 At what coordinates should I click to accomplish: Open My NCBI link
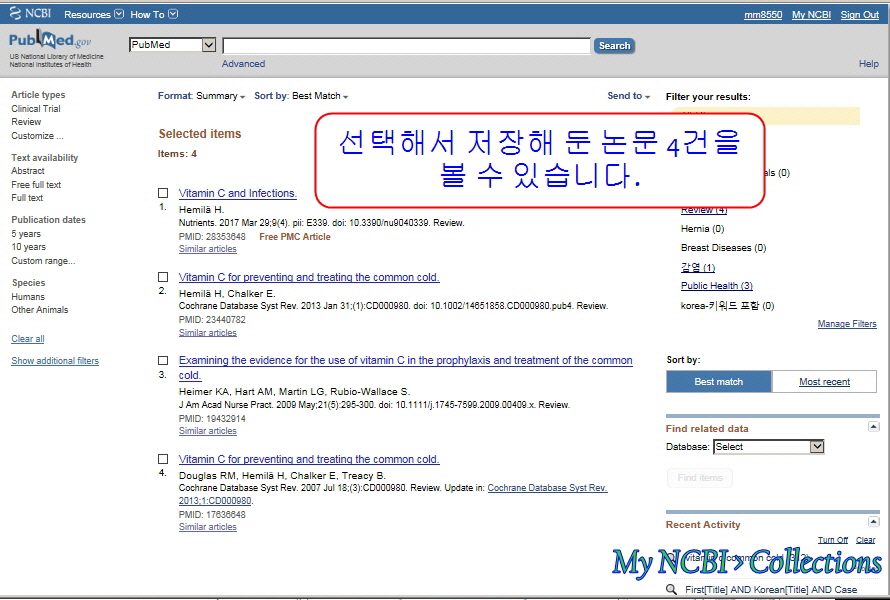click(811, 15)
